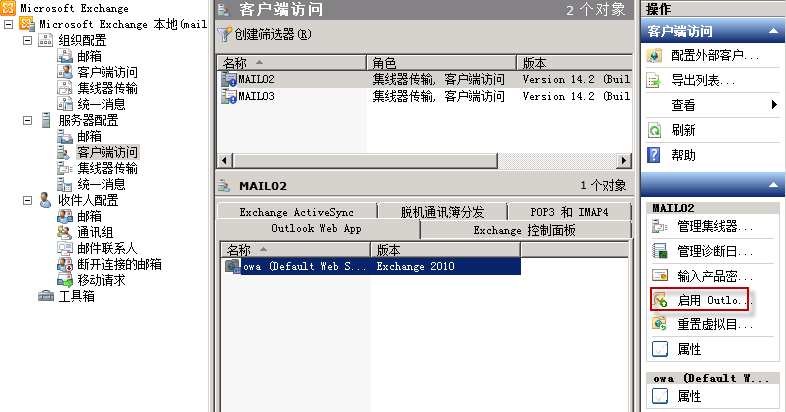This screenshot has width=786, height=412.
Task: Click 创建筛选器 (R) filter button
Action: 265,34
